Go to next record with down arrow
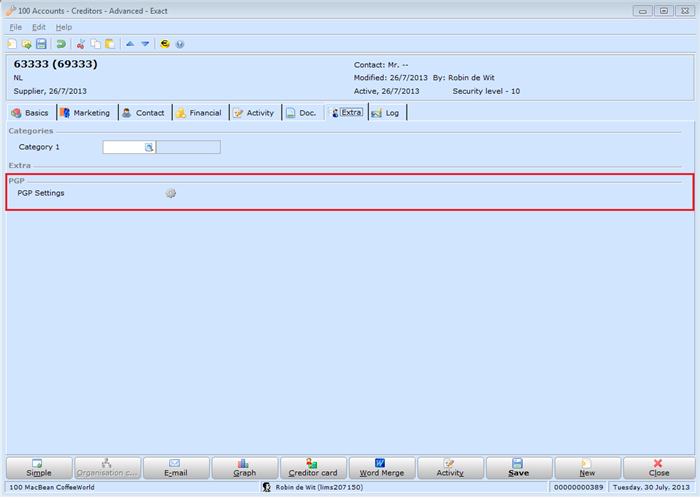 coord(145,44)
